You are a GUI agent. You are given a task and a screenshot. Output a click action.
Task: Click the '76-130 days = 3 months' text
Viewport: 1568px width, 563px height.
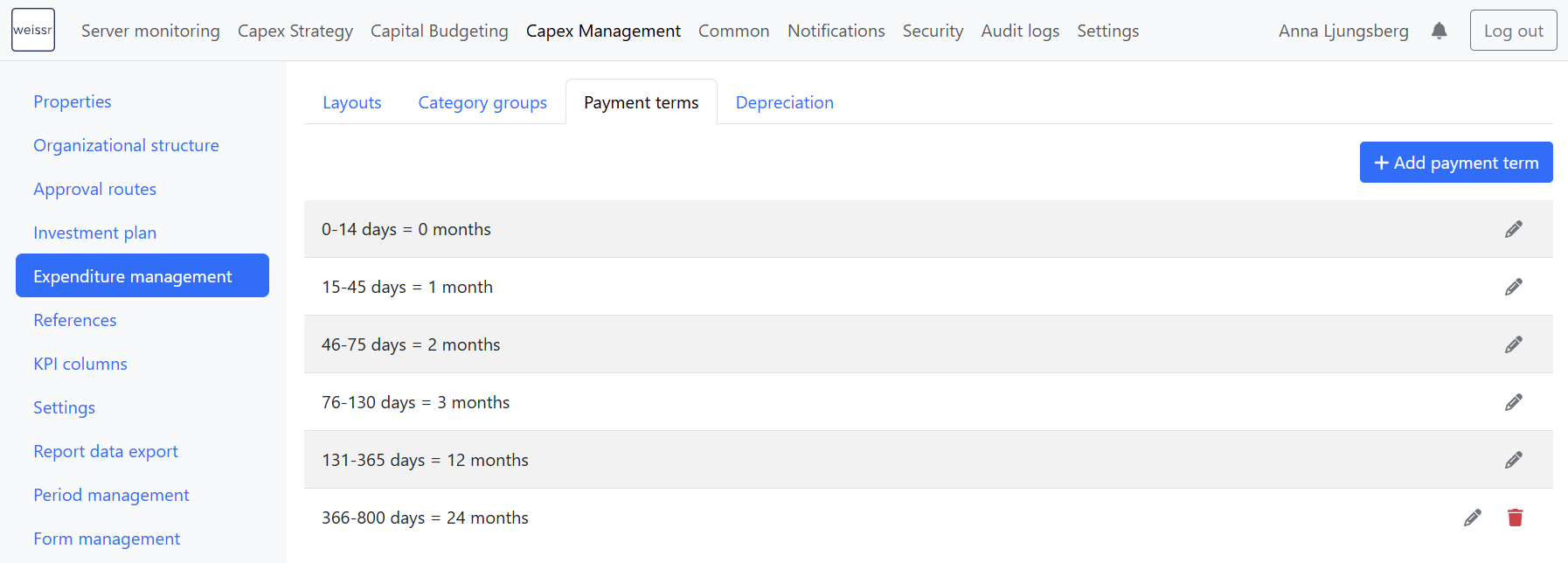pyautogui.click(x=415, y=402)
